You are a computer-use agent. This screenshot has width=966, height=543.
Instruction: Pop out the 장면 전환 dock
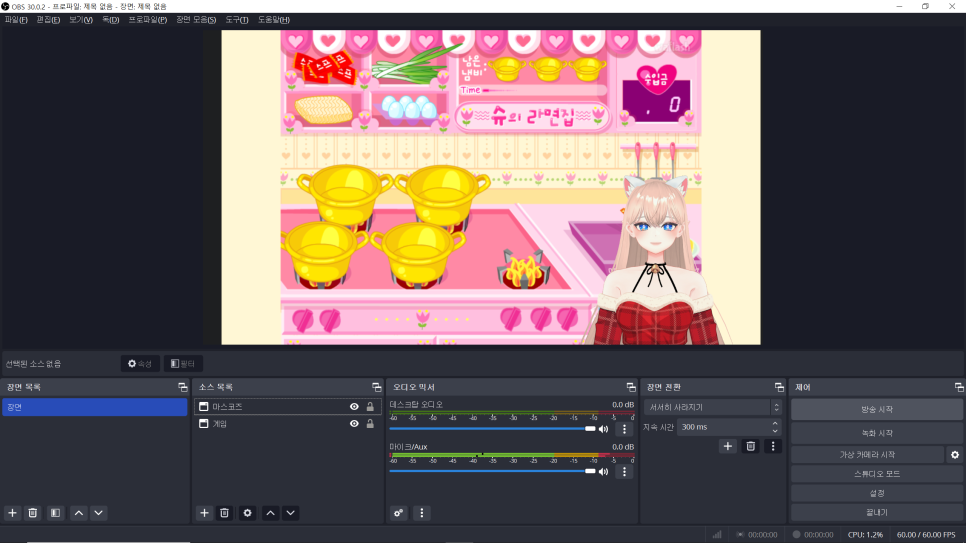[x=779, y=387]
